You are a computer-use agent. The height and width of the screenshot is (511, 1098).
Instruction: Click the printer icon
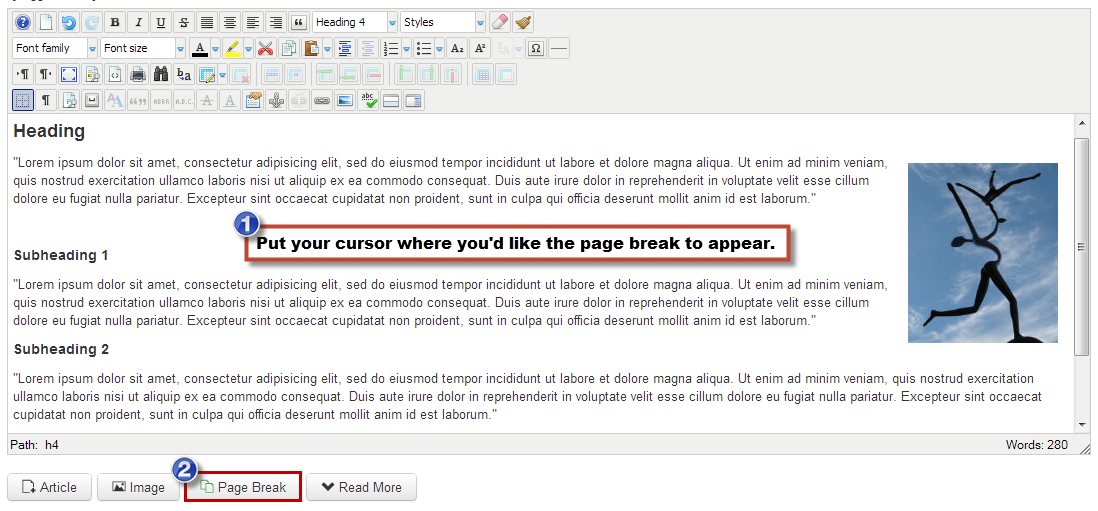pos(139,74)
